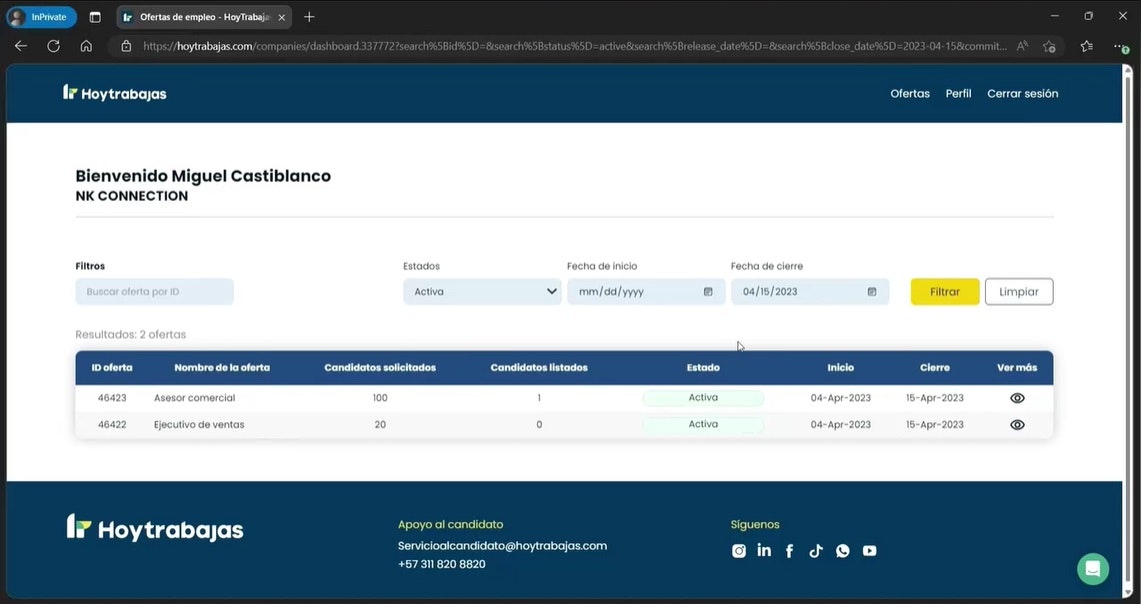View details of Asesor comercial offer

point(1017,398)
